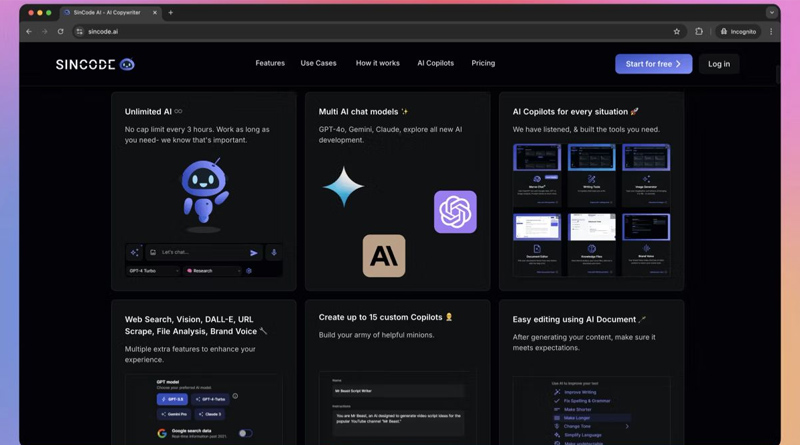The width and height of the screenshot is (800, 445).
Task: Click the Google G logo
Action: tap(162, 433)
